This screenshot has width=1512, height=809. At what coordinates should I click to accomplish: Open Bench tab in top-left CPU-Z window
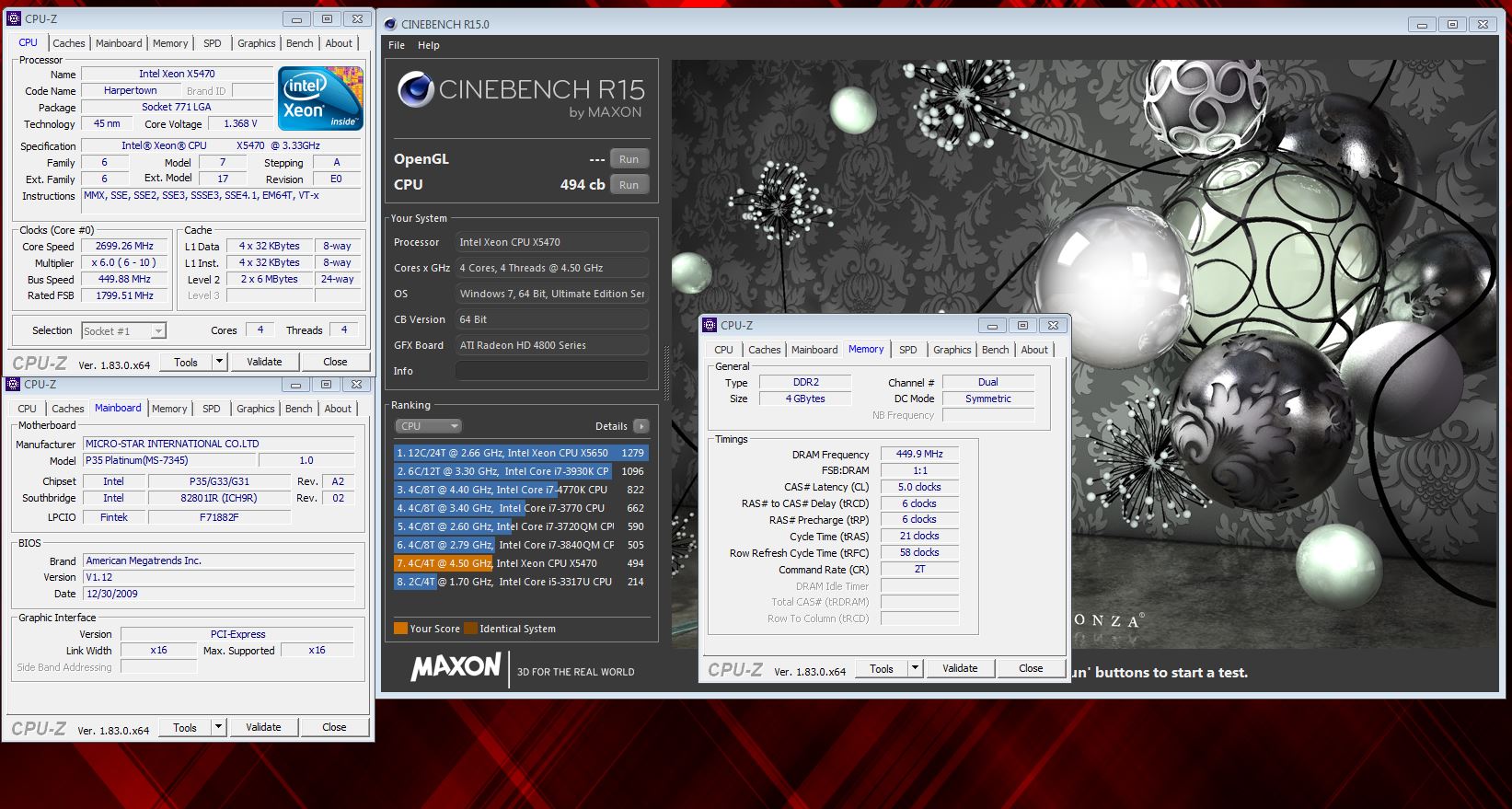[300, 43]
